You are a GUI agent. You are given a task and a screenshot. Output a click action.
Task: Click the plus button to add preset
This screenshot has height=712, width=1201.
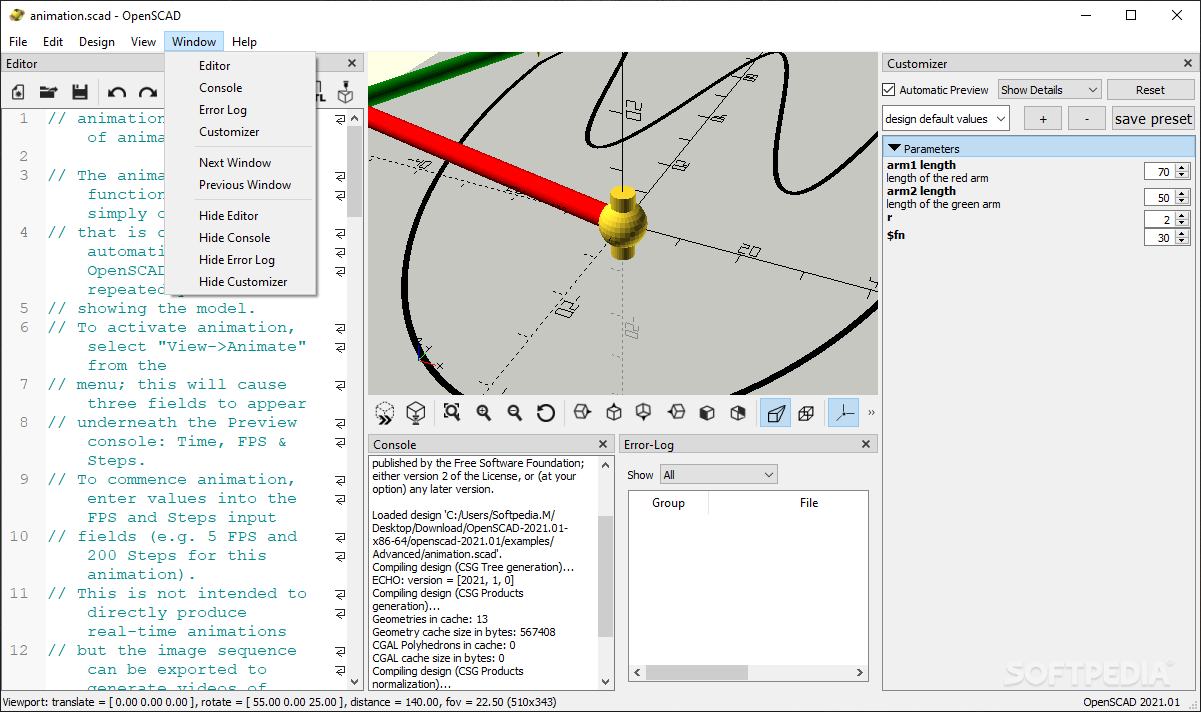pyautogui.click(x=1043, y=119)
